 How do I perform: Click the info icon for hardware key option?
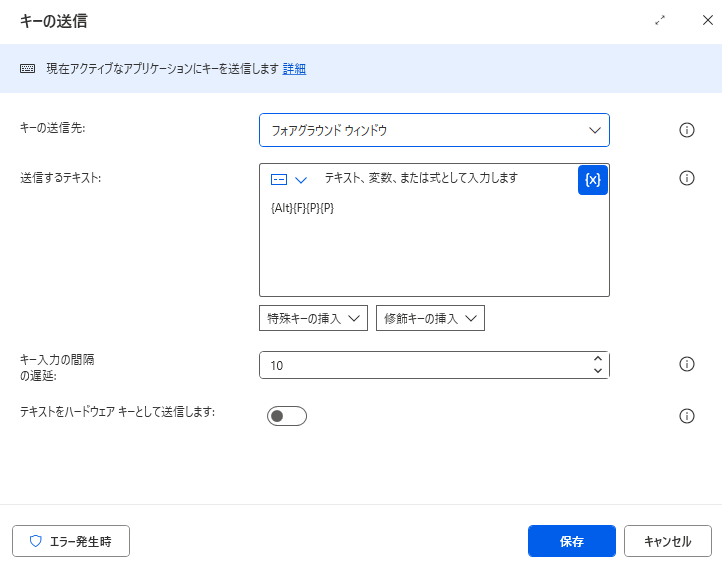pos(686,416)
